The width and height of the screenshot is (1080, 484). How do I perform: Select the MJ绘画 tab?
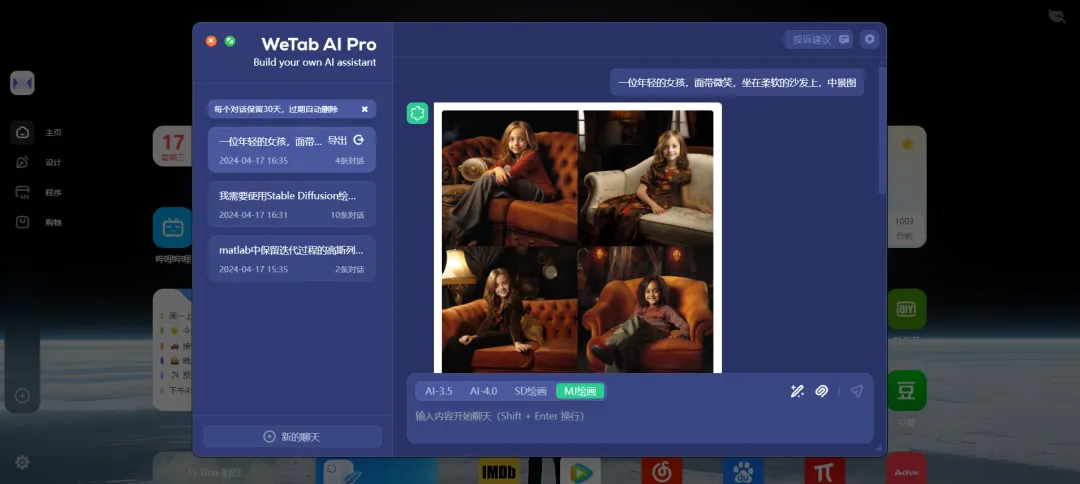(580, 391)
